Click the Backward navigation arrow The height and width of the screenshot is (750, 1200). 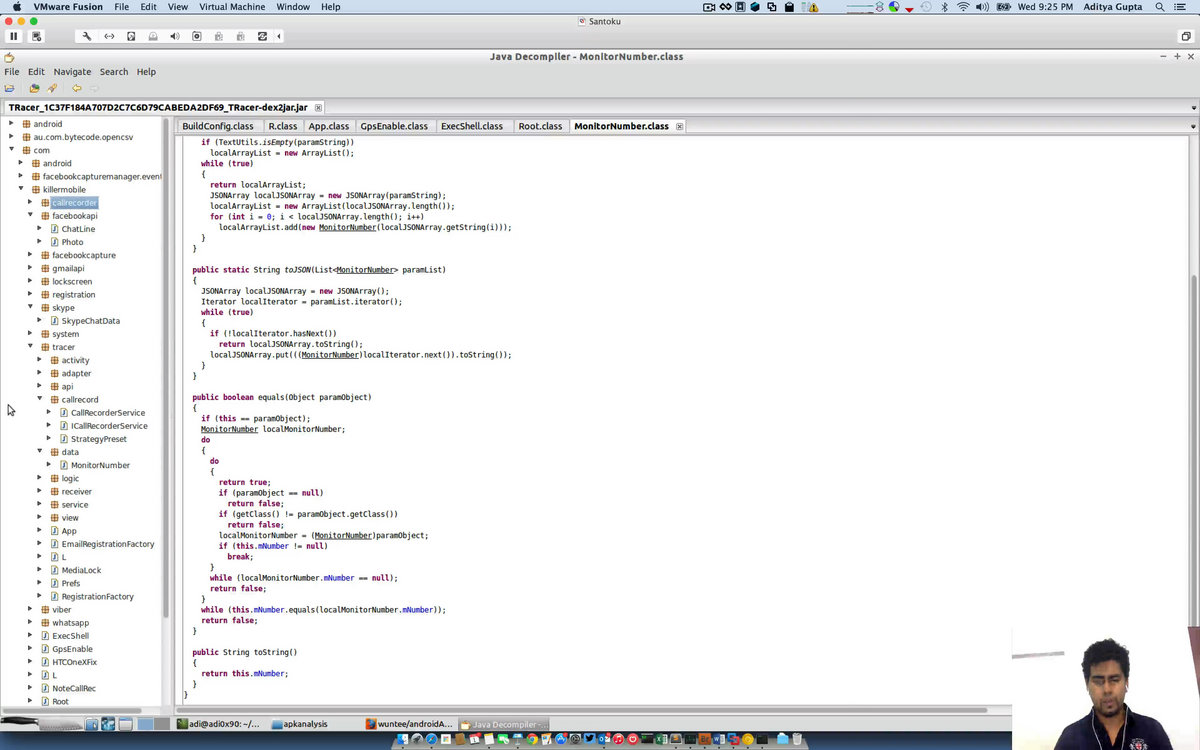pos(76,88)
